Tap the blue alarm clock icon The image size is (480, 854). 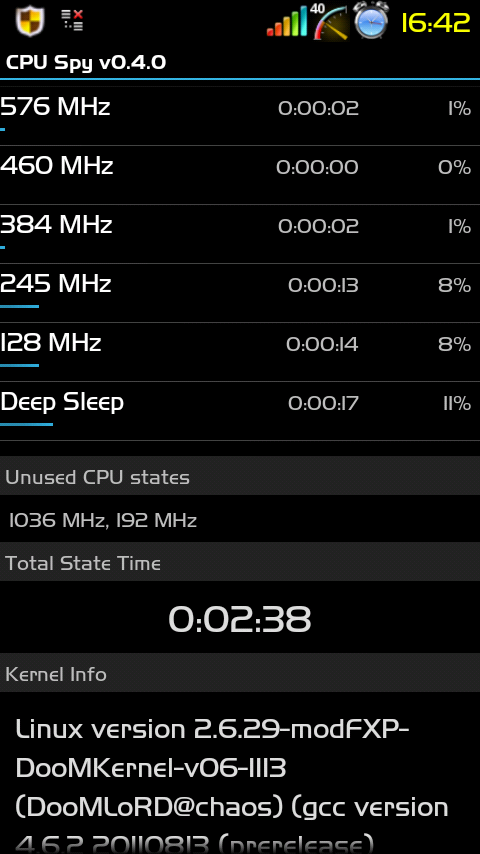point(371,20)
